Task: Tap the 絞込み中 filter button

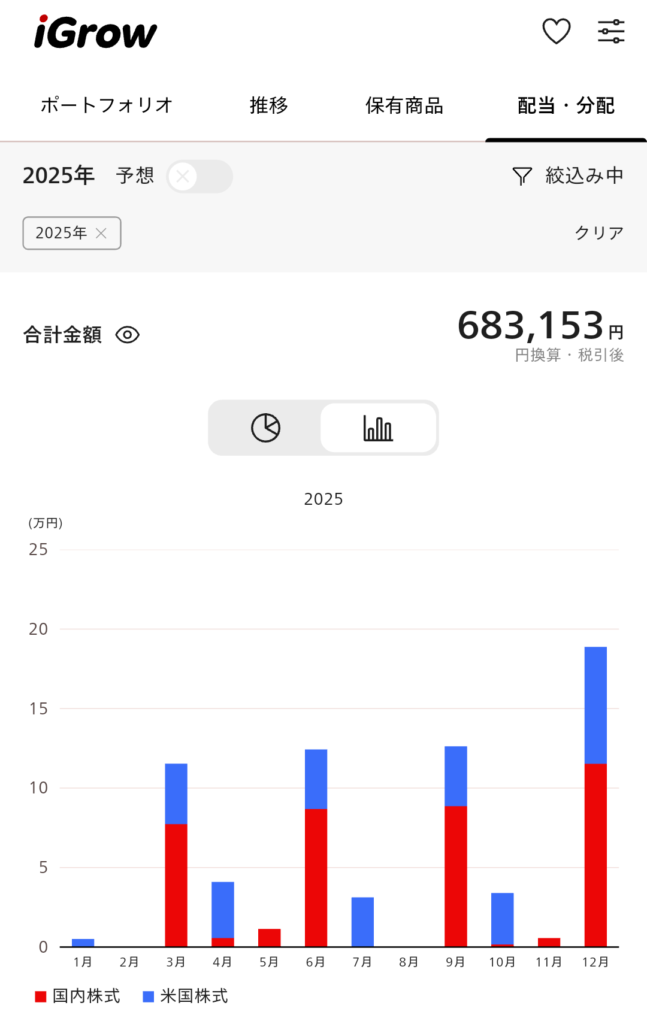Action: click(583, 176)
